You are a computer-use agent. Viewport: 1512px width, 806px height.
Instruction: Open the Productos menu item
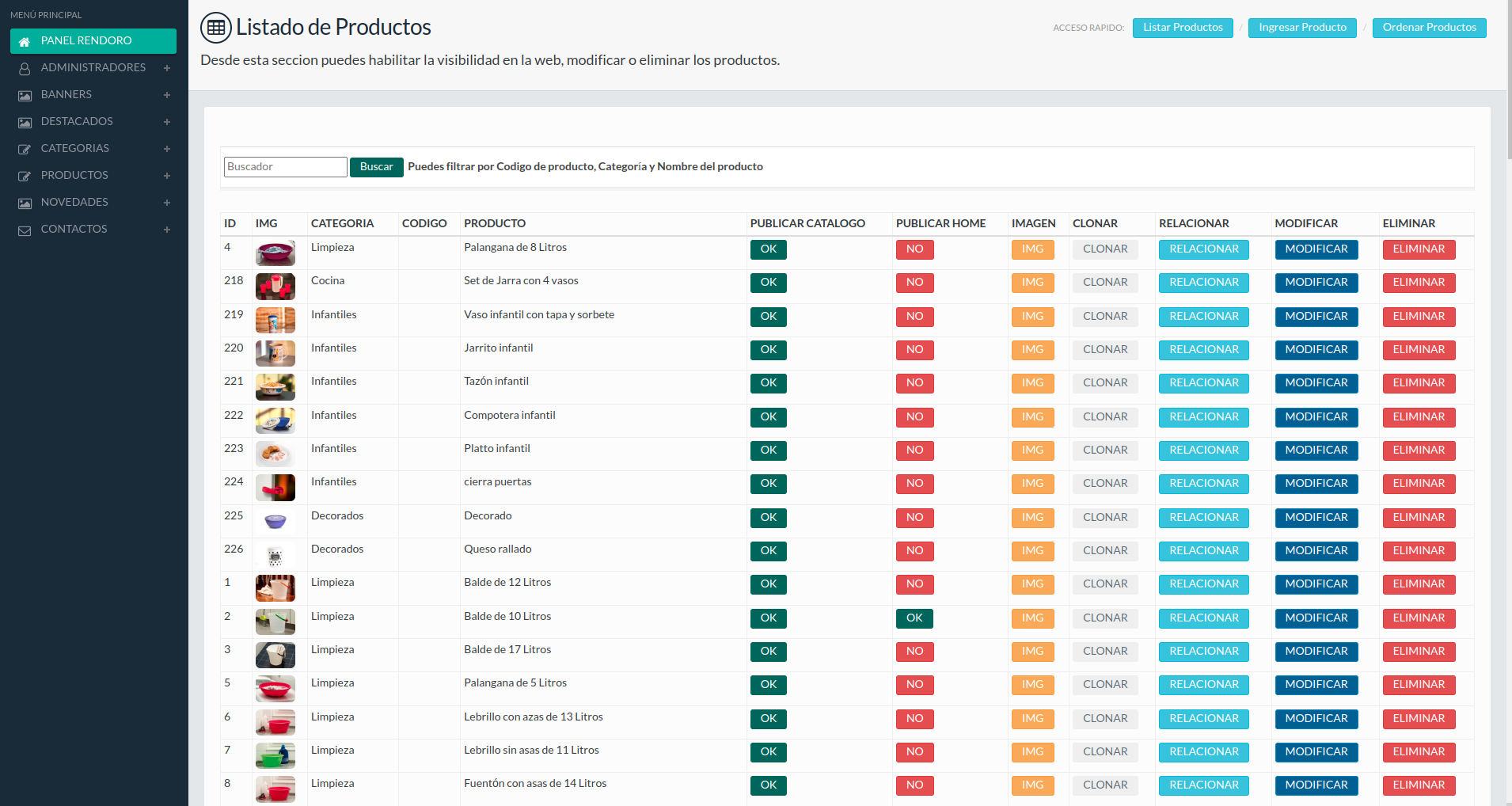[93, 176]
